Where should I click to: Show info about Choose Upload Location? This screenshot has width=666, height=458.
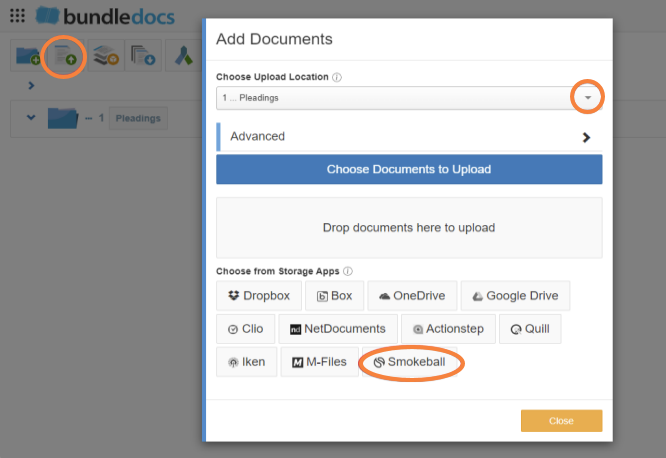pos(337,77)
